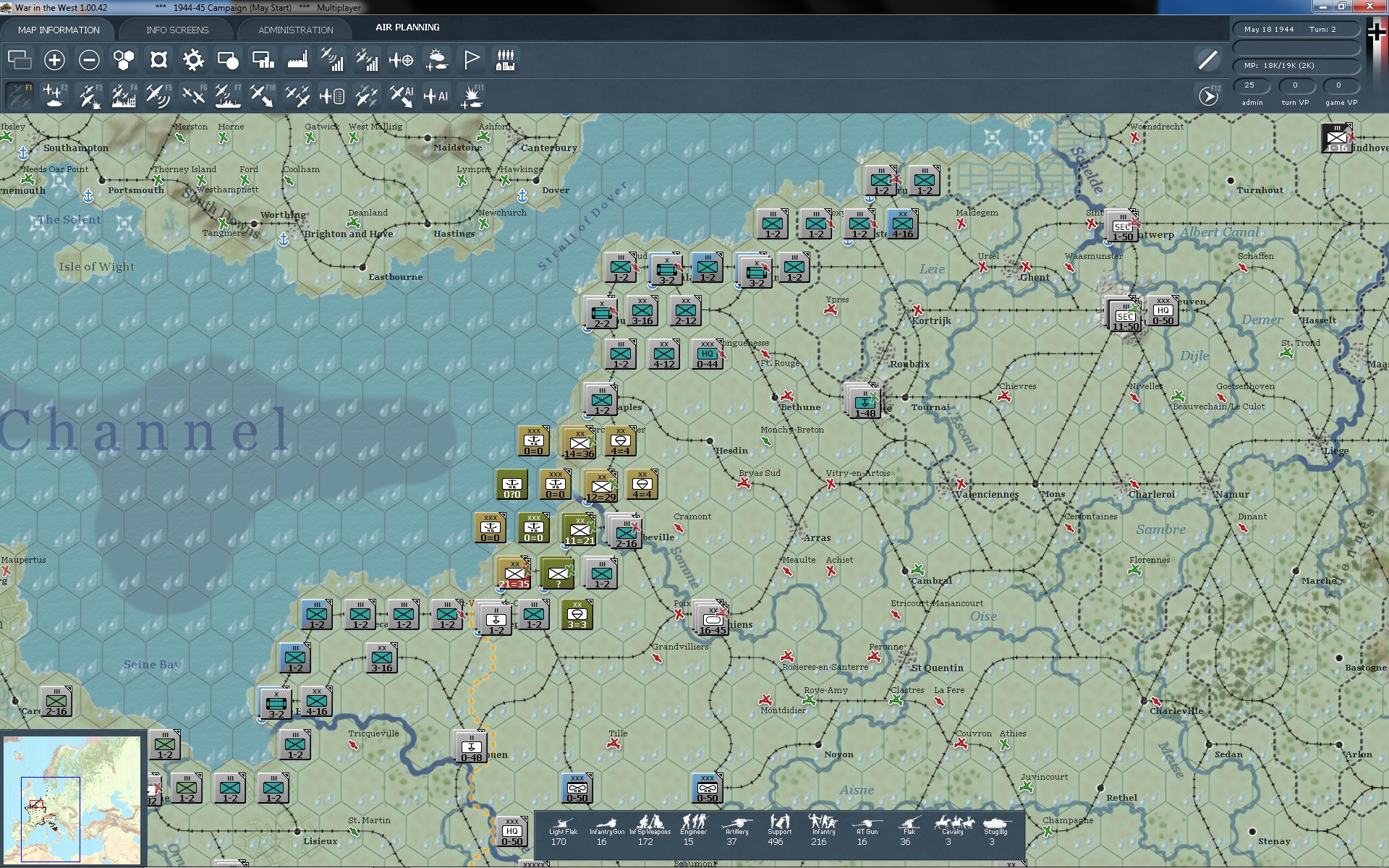Toggle the factory locations icon
1389x868 pixels.
point(297,60)
